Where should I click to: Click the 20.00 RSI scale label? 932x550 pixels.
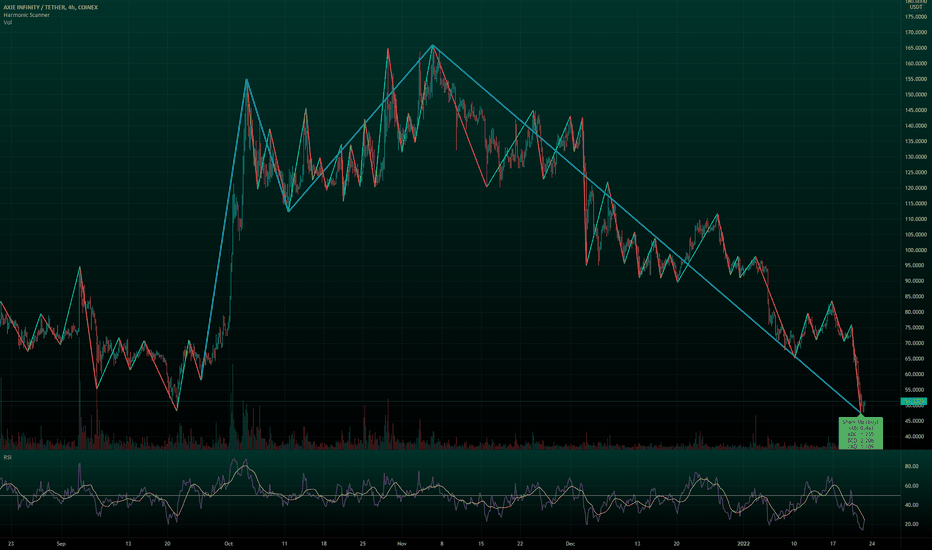pos(912,524)
